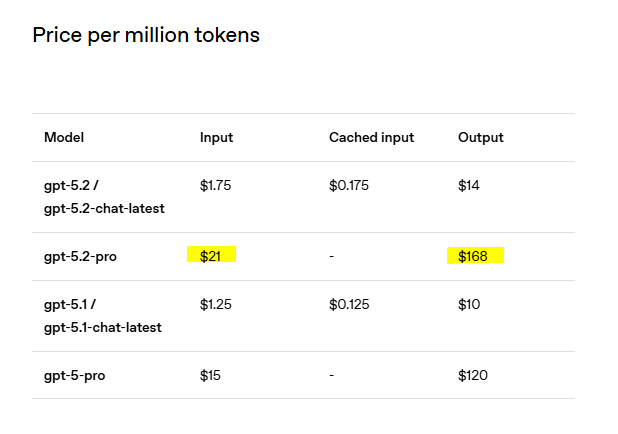Click the $1.25 input price

pos(216,305)
